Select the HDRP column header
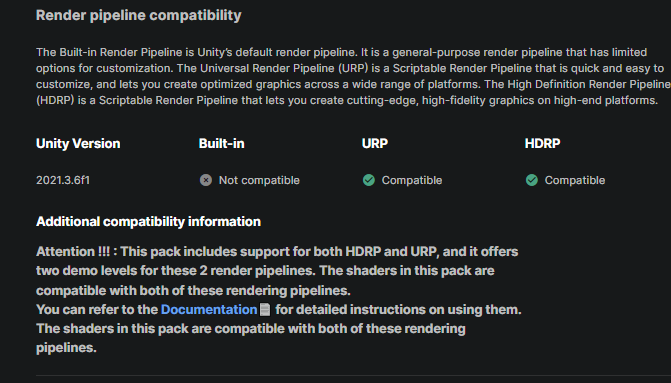Image resolution: width=671 pixels, height=383 pixels. pos(542,143)
